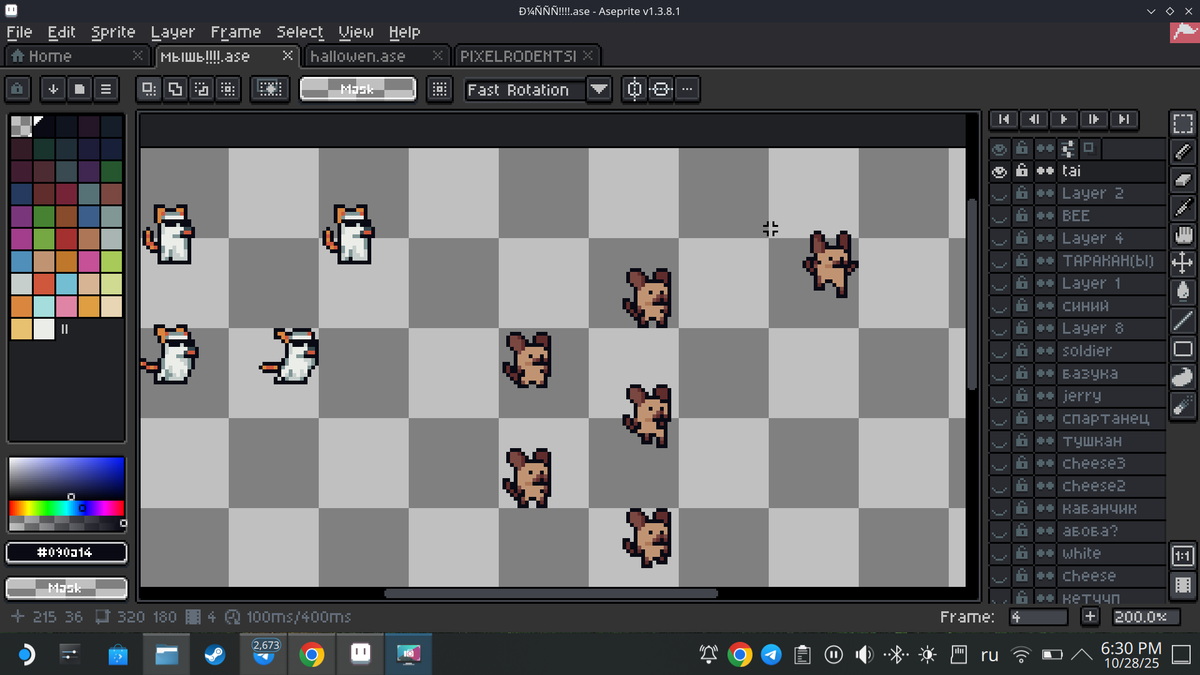Select the Blur tool
The height and width of the screenshot is (675, 1200).
[1182, 405]
